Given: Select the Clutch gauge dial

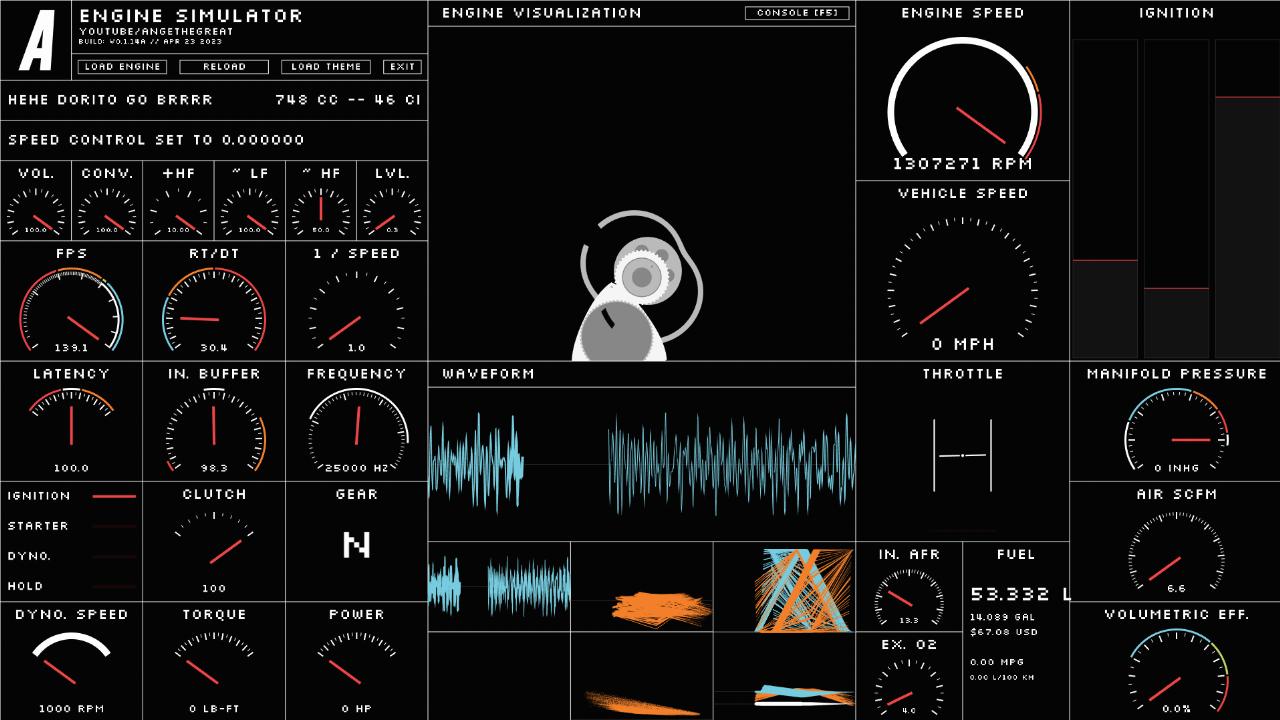Looking at the screenshot, I should point(214,547).
